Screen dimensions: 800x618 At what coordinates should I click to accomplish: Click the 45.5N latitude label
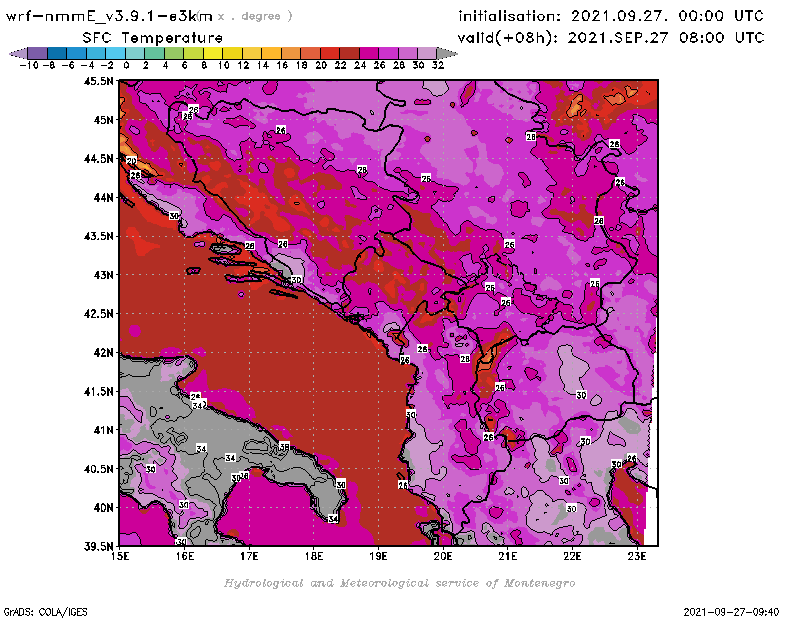click(x=99, y=81)
